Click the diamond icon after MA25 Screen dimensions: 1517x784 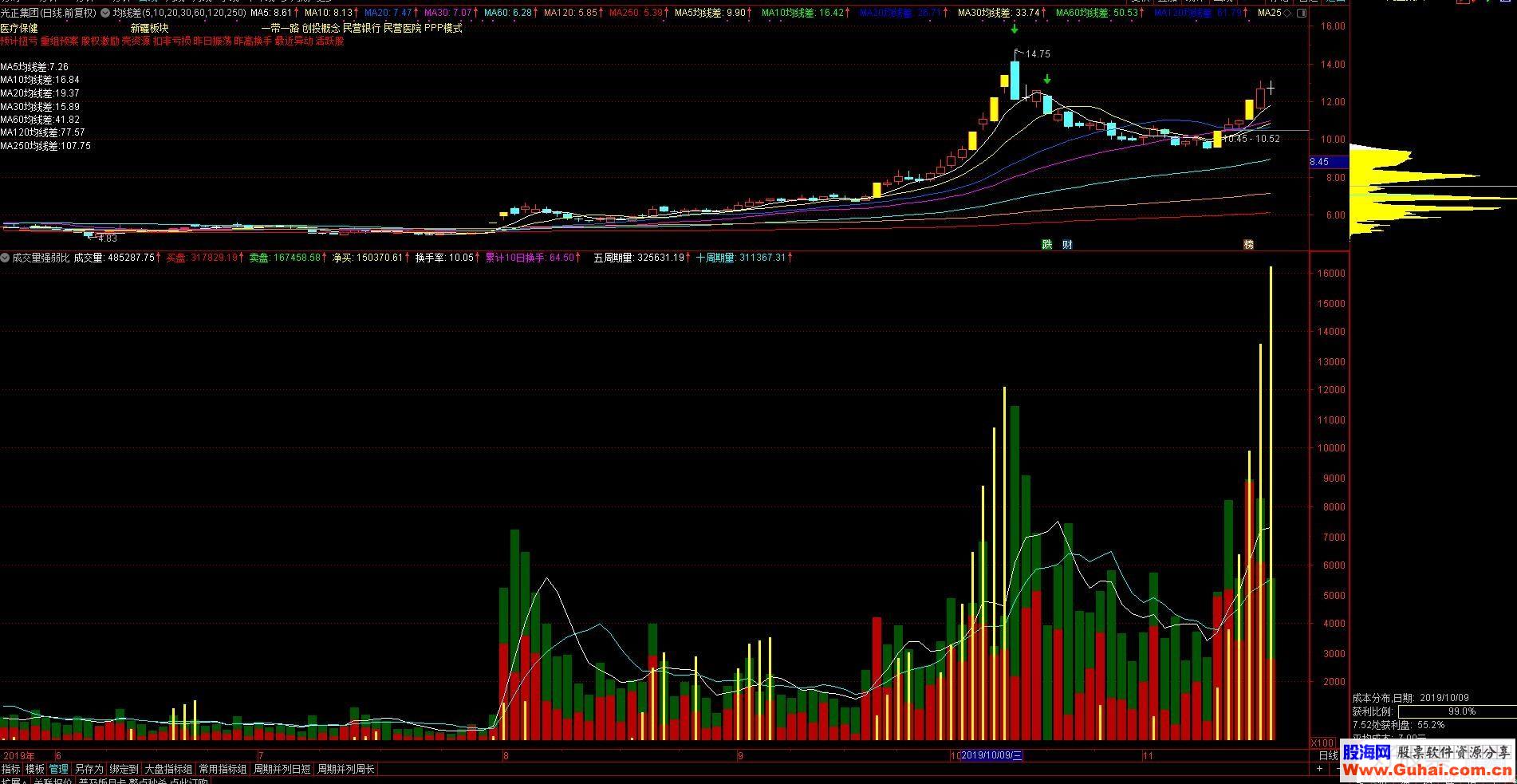tap(1287, 13)
